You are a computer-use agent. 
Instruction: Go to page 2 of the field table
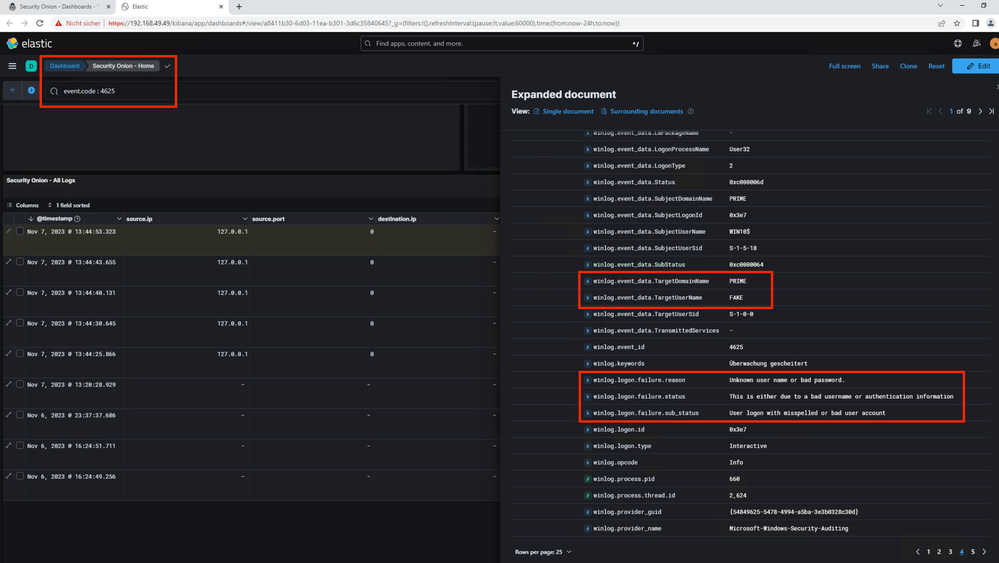tap(939, 552)
